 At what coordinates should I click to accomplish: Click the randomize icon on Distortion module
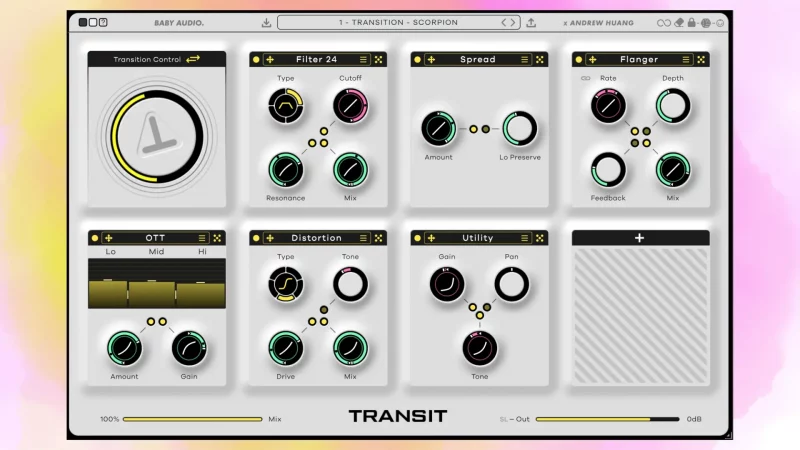pyautogui.click(x=379, y=238)
